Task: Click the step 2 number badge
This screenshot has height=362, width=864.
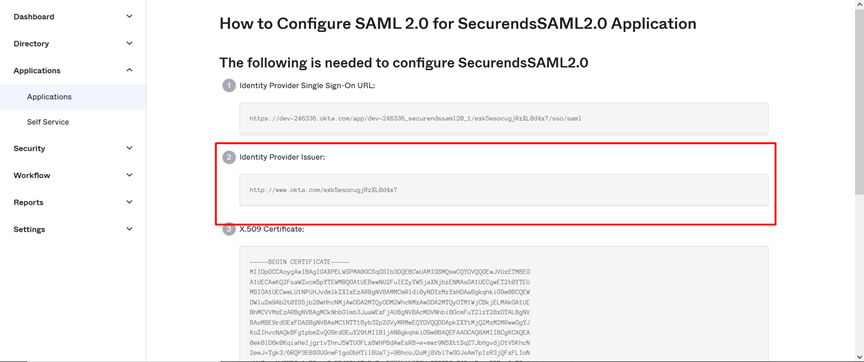Action: coord(229,158)
